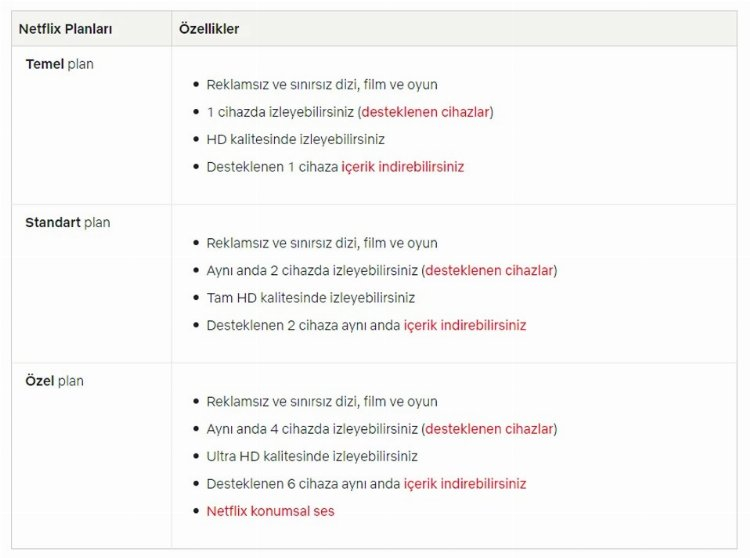Click "Ultra HD kalitesinde izleyebilirsiniz" text

312,456
